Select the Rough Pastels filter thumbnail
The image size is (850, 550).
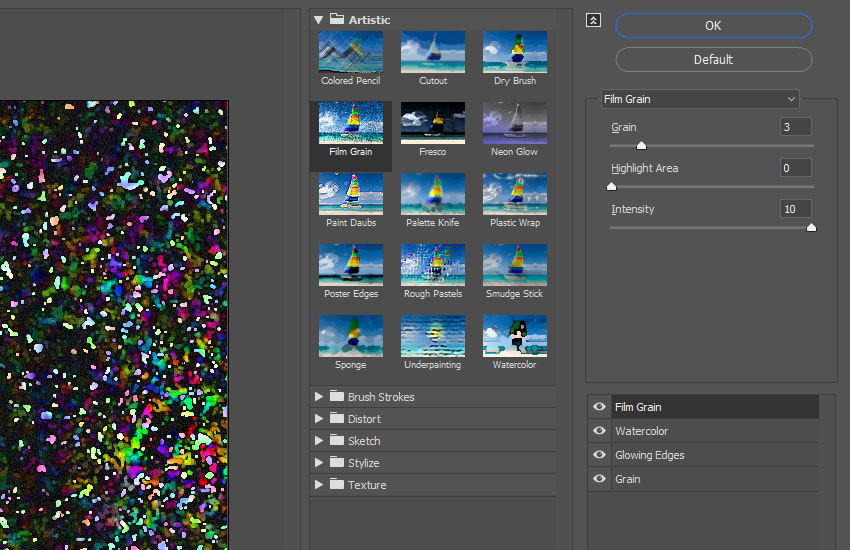coord(433,265)
